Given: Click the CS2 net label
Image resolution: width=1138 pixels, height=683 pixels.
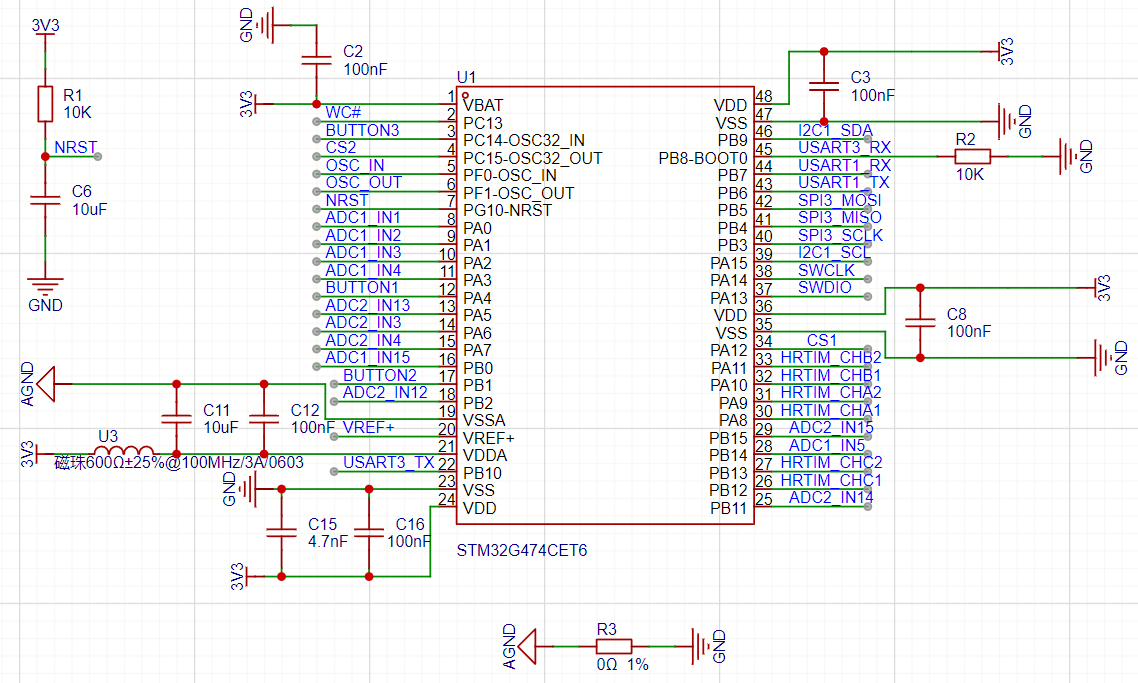Looking at the screenshot, I should click(x=341, y=147).
